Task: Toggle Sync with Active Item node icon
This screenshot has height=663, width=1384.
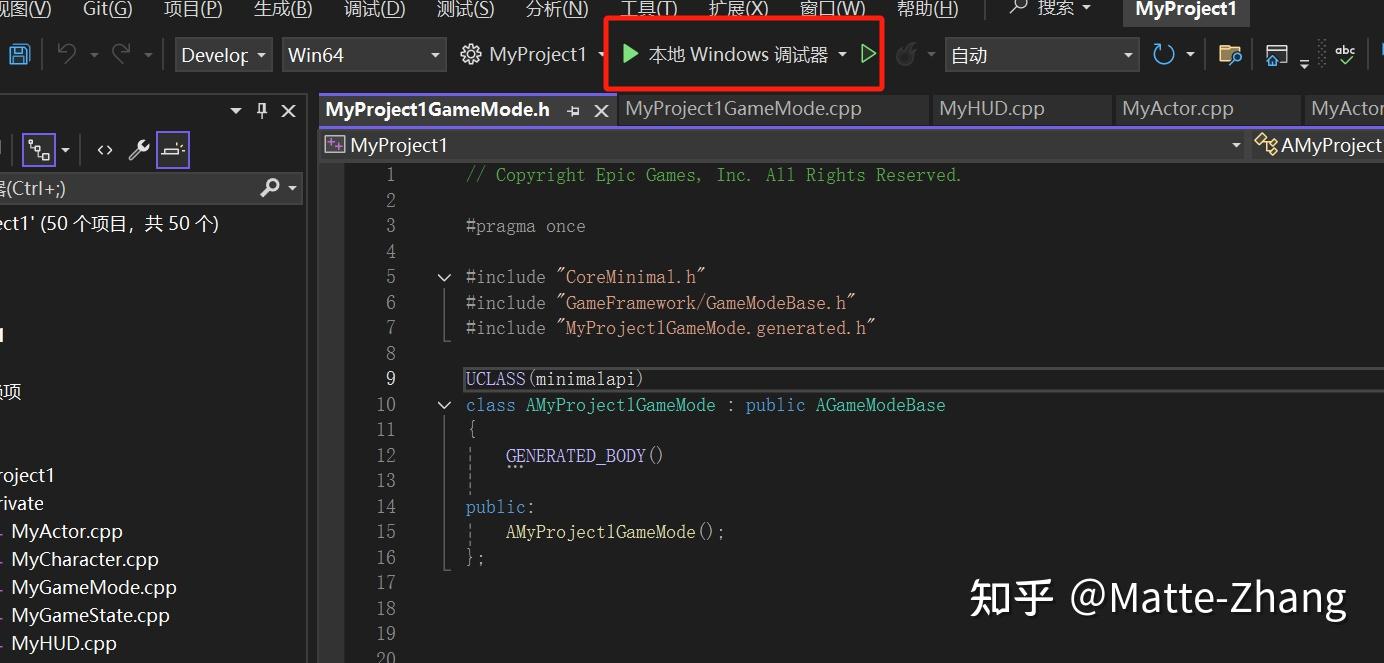Action: 37,150
